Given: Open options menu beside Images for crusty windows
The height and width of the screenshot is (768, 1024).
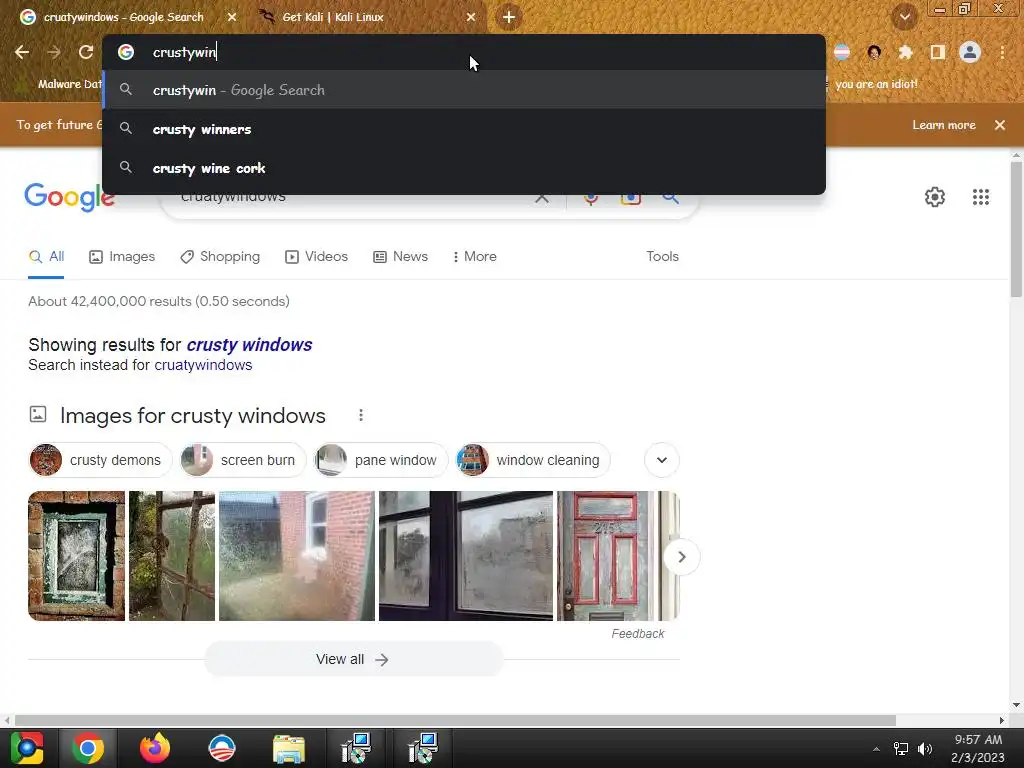Looking at the screenshot, I should pyautogui.click(x=360, y=415).
